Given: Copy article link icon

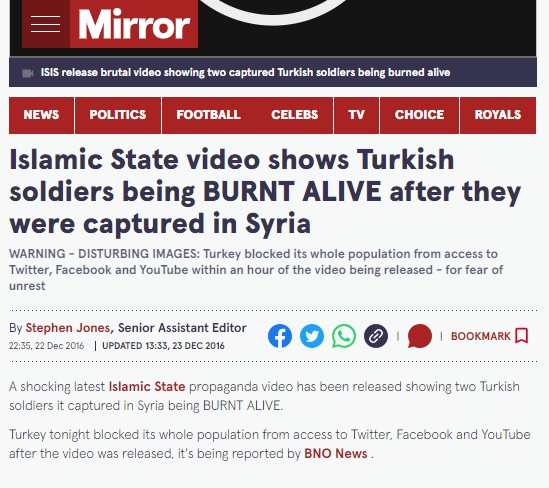Looking at the screenshot, I should (376, 336).
